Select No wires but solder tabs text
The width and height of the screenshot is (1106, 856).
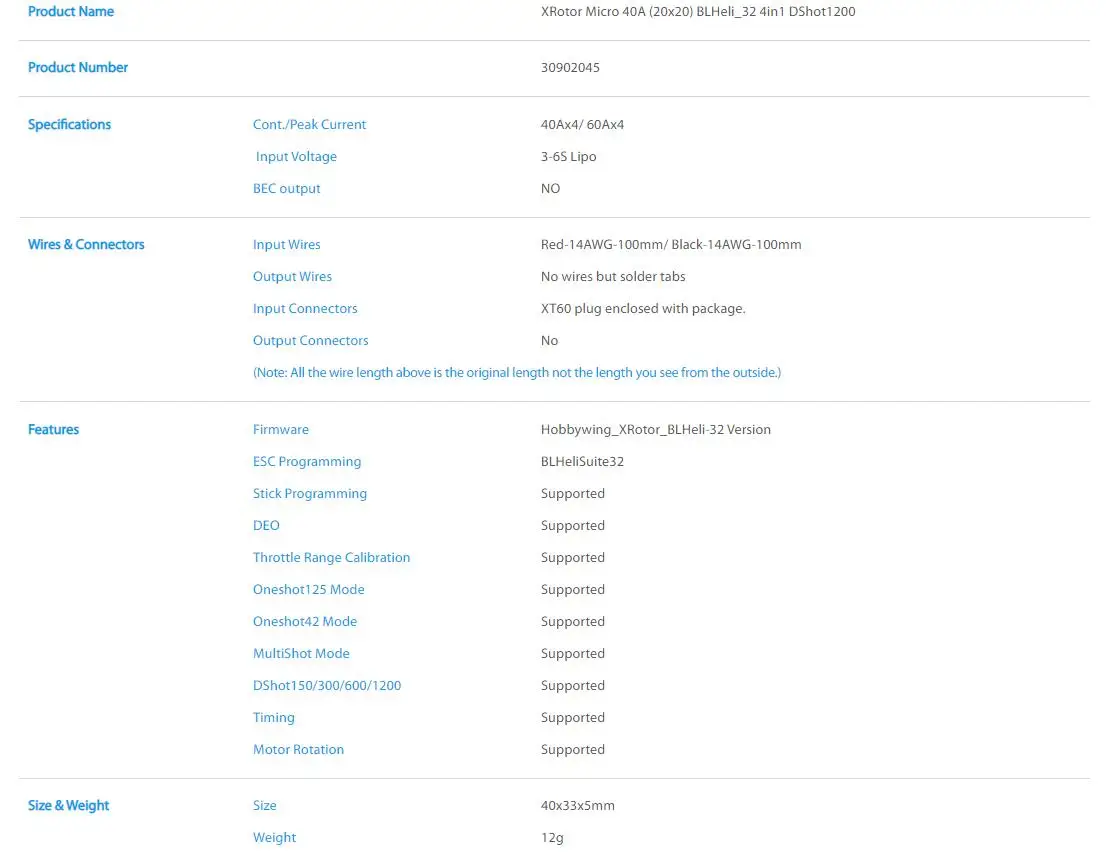(613, 276)
